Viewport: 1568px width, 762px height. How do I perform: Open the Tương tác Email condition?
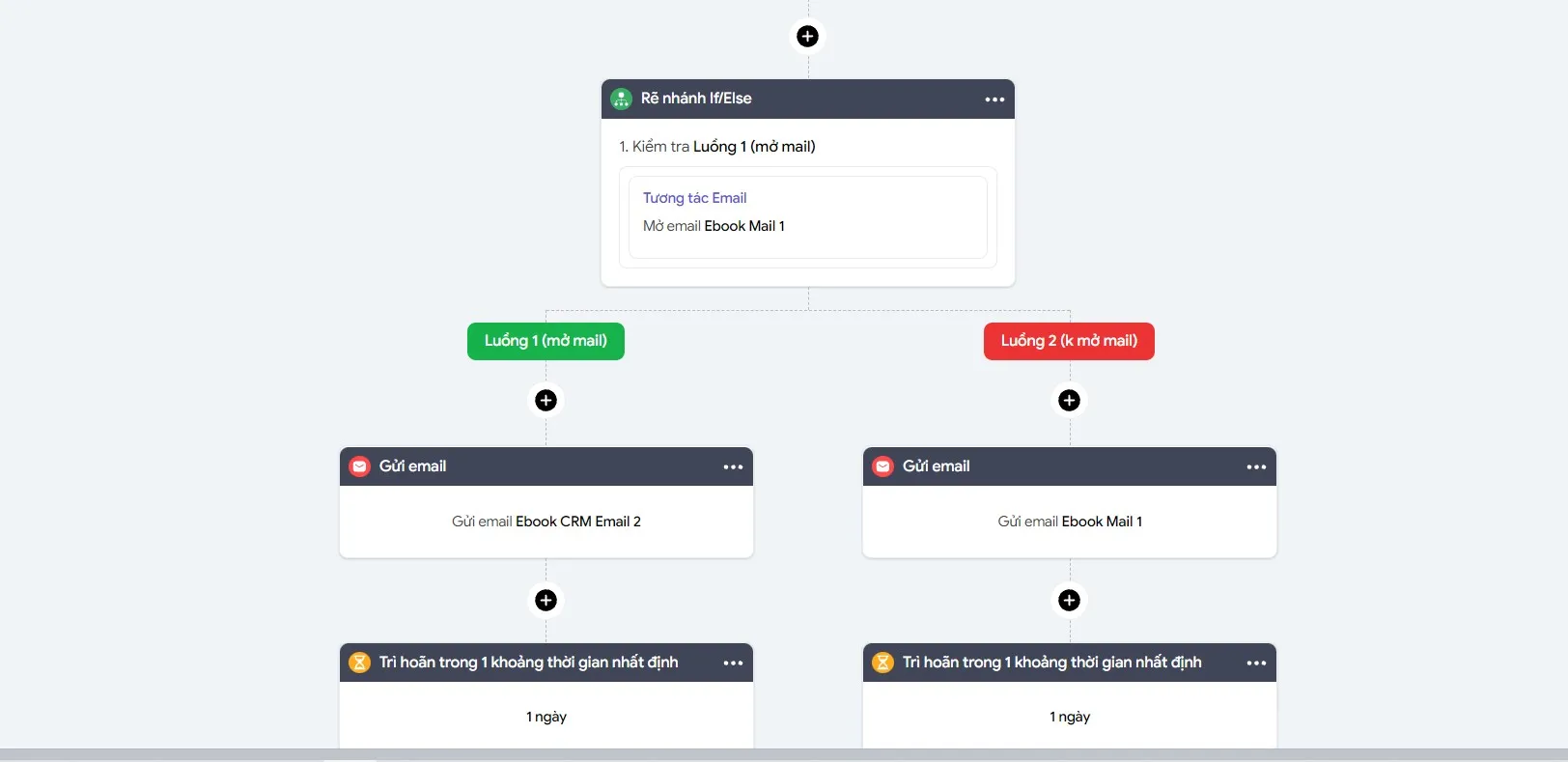click(808, 217)
